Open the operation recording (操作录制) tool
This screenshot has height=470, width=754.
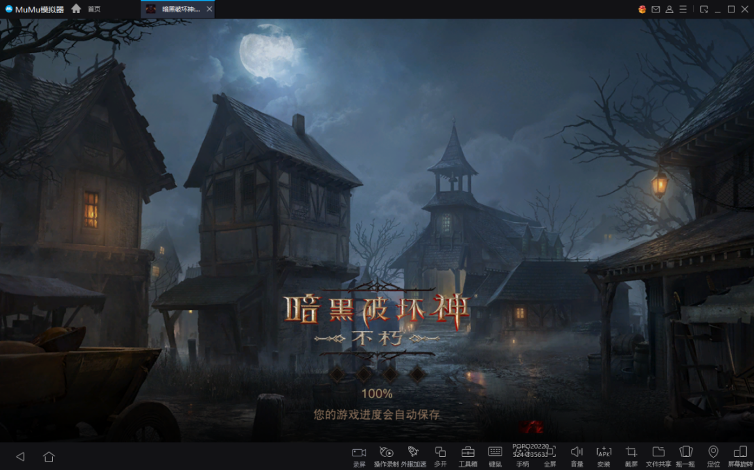pyautogui.click(x=386, y=453)
